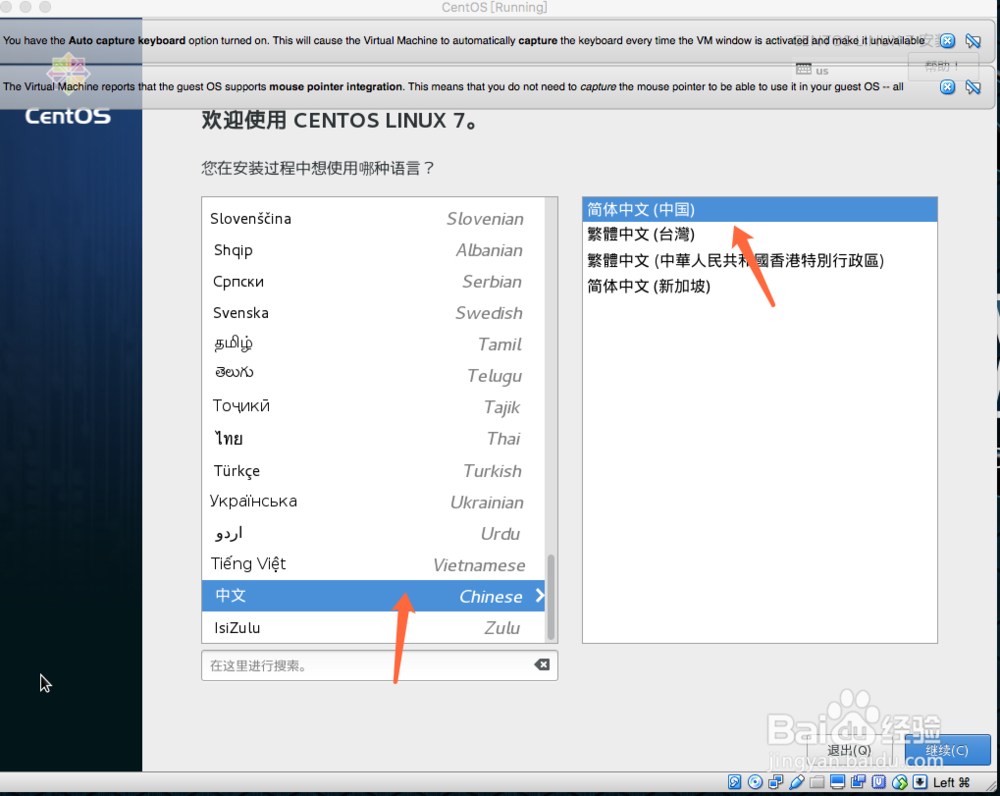The image size is (1000, 796).
Task: Suppress future Auto capture keyboard messages
Action: coord(973,41)
